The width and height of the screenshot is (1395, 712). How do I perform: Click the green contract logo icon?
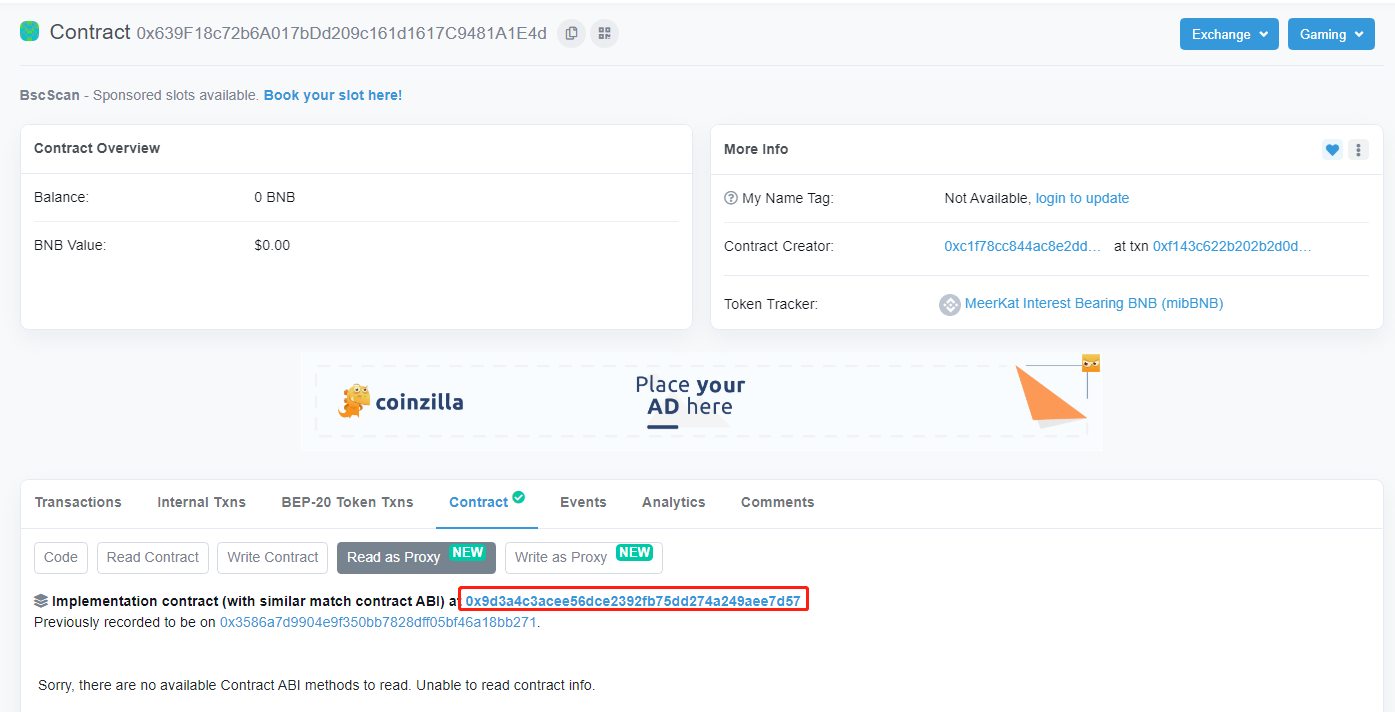[x=30, y=32]
